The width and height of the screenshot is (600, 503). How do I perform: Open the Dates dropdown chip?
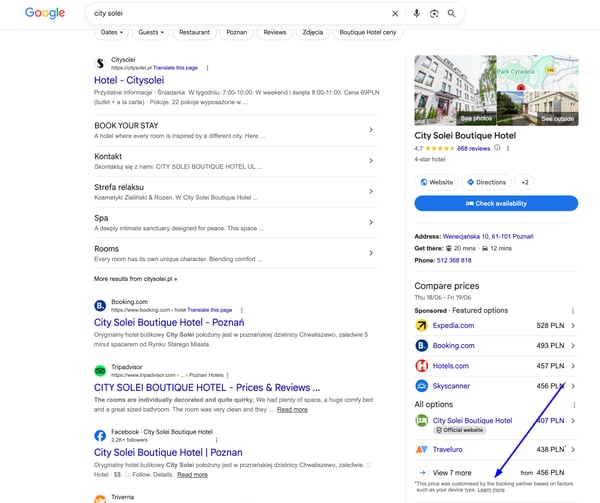point(112,33)
